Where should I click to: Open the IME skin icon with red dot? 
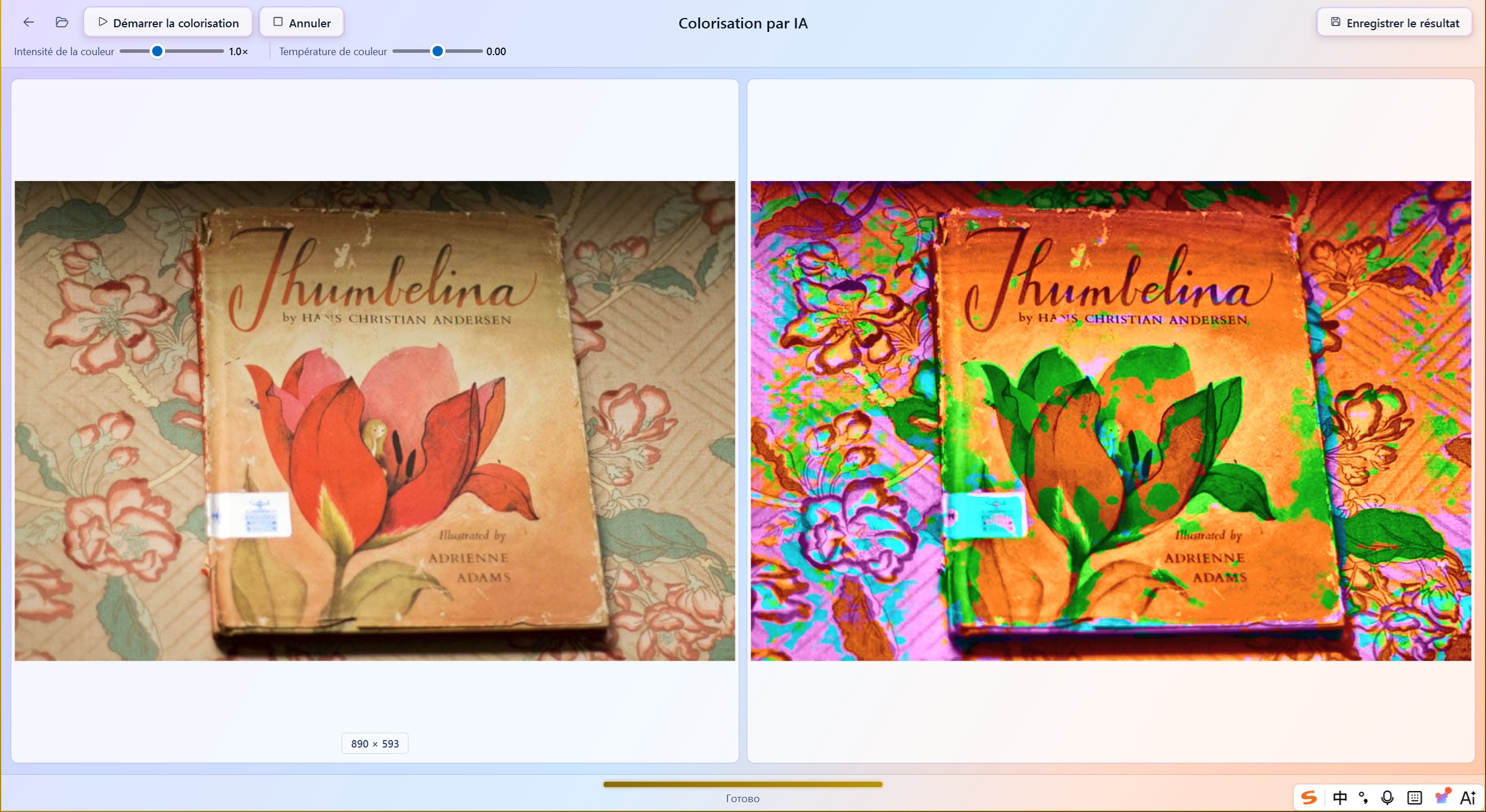coord(1442,796)
